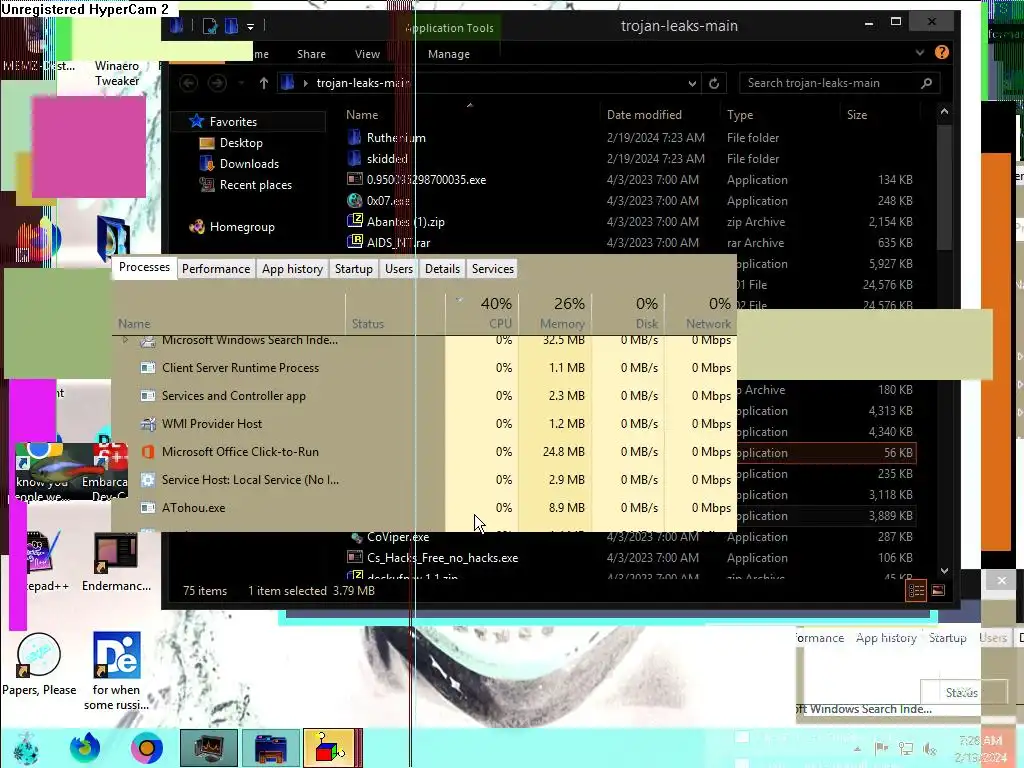Expand the Explorer ribbon chevron
The width and height of the screenshot is (1024, 768).
(920, 52)
